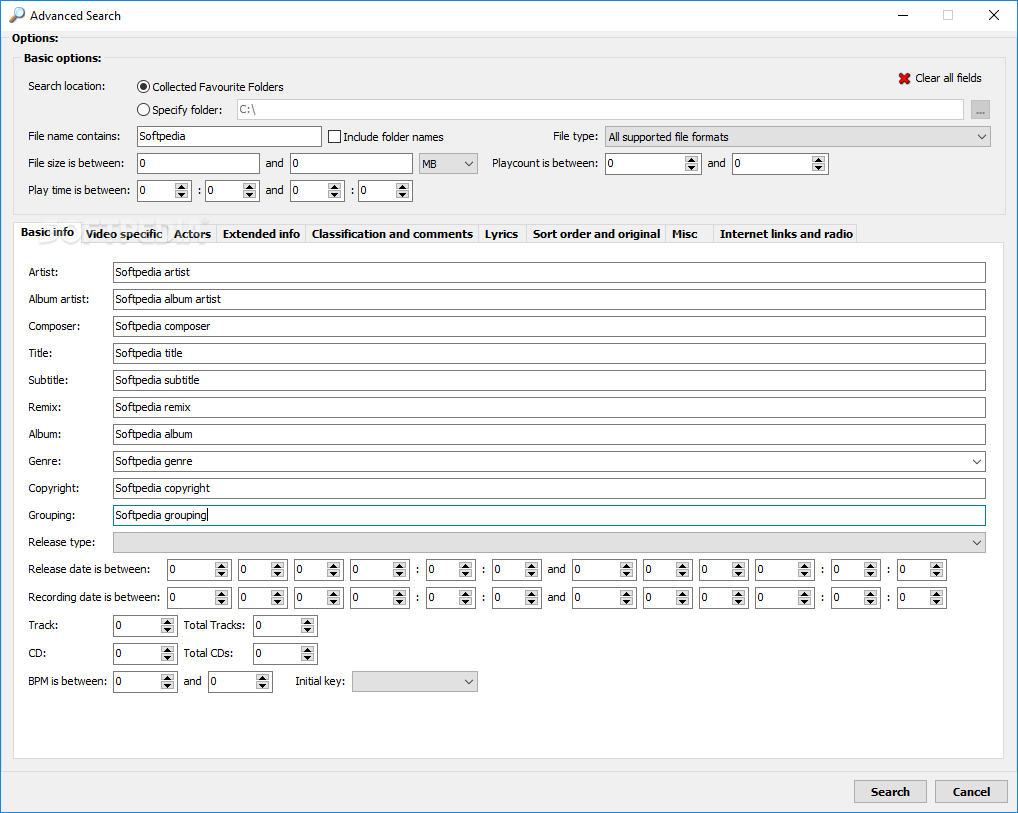The height and width of the screenshot is (813, 1018).
Task: Go to Internet links and radio tab
Action: [786, 234]
